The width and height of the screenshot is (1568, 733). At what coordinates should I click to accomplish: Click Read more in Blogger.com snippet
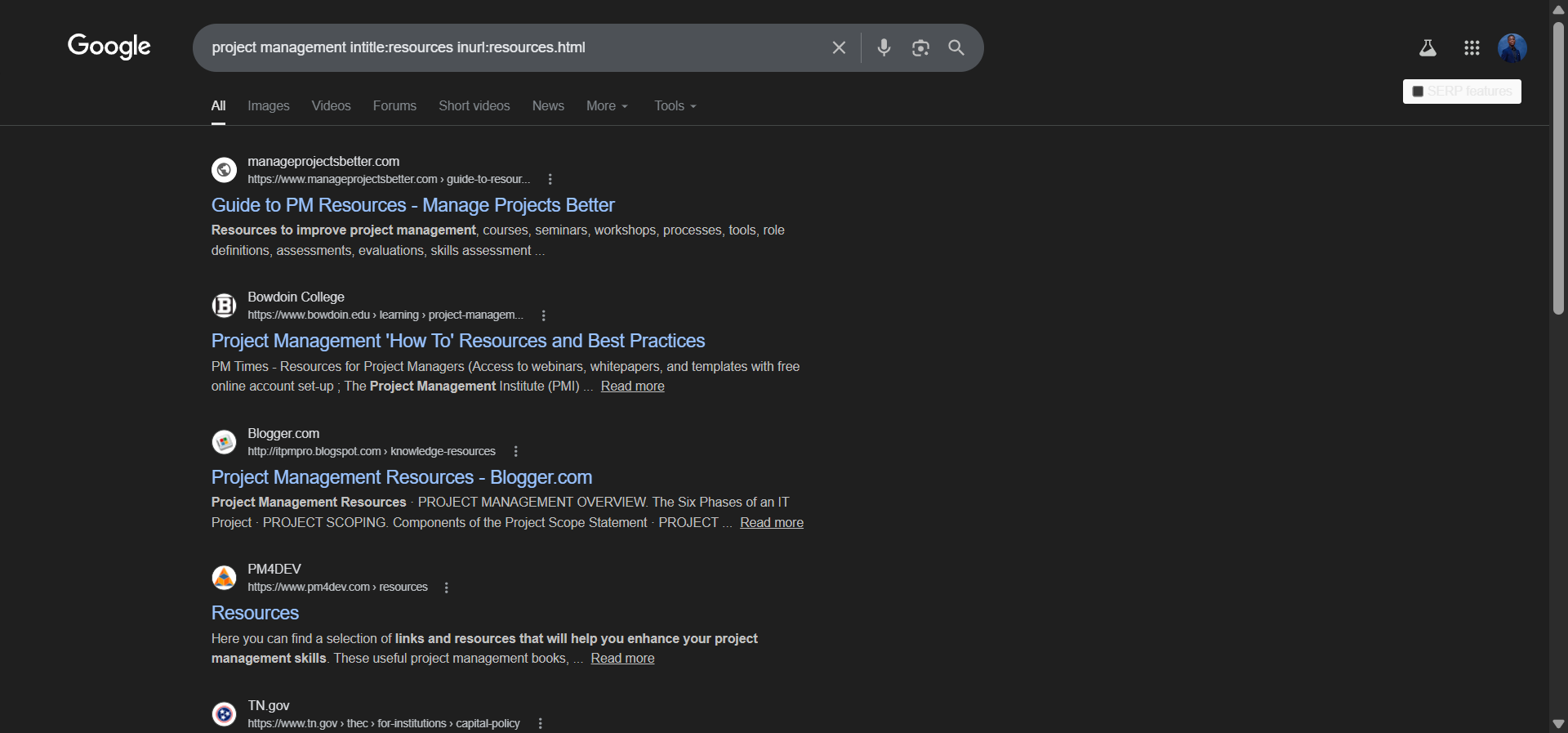[x=772, y=523]
